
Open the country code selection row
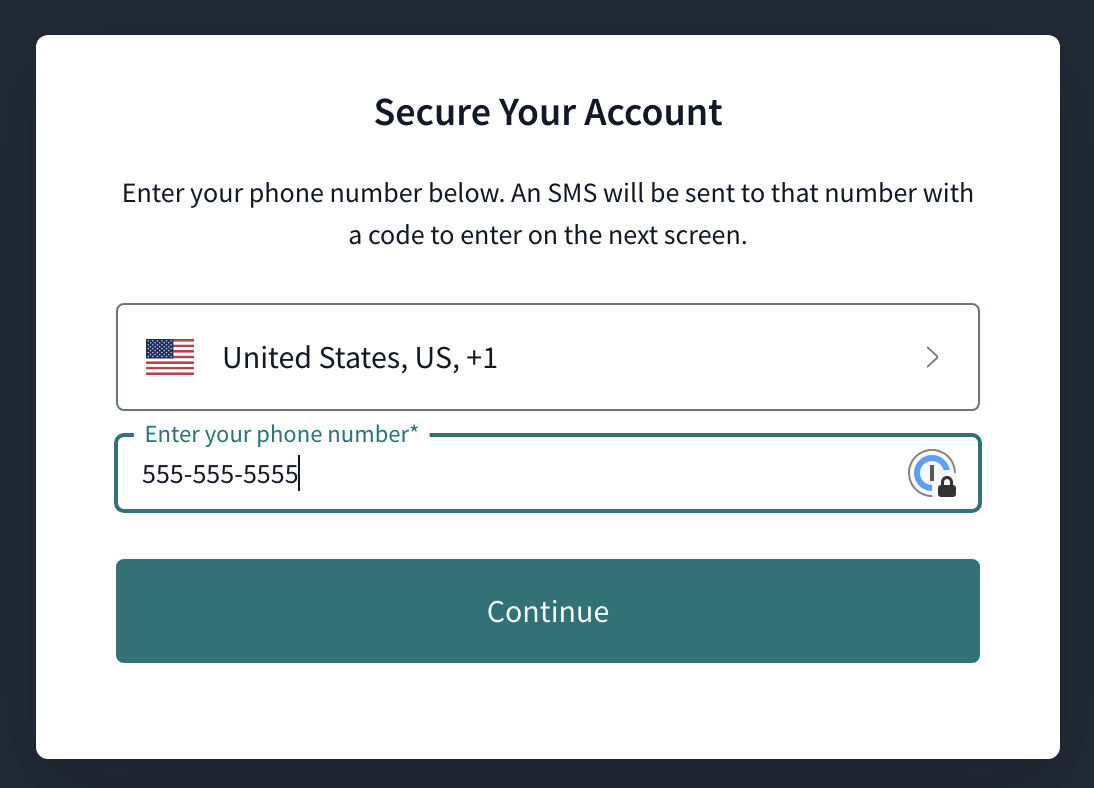(548, 357)
